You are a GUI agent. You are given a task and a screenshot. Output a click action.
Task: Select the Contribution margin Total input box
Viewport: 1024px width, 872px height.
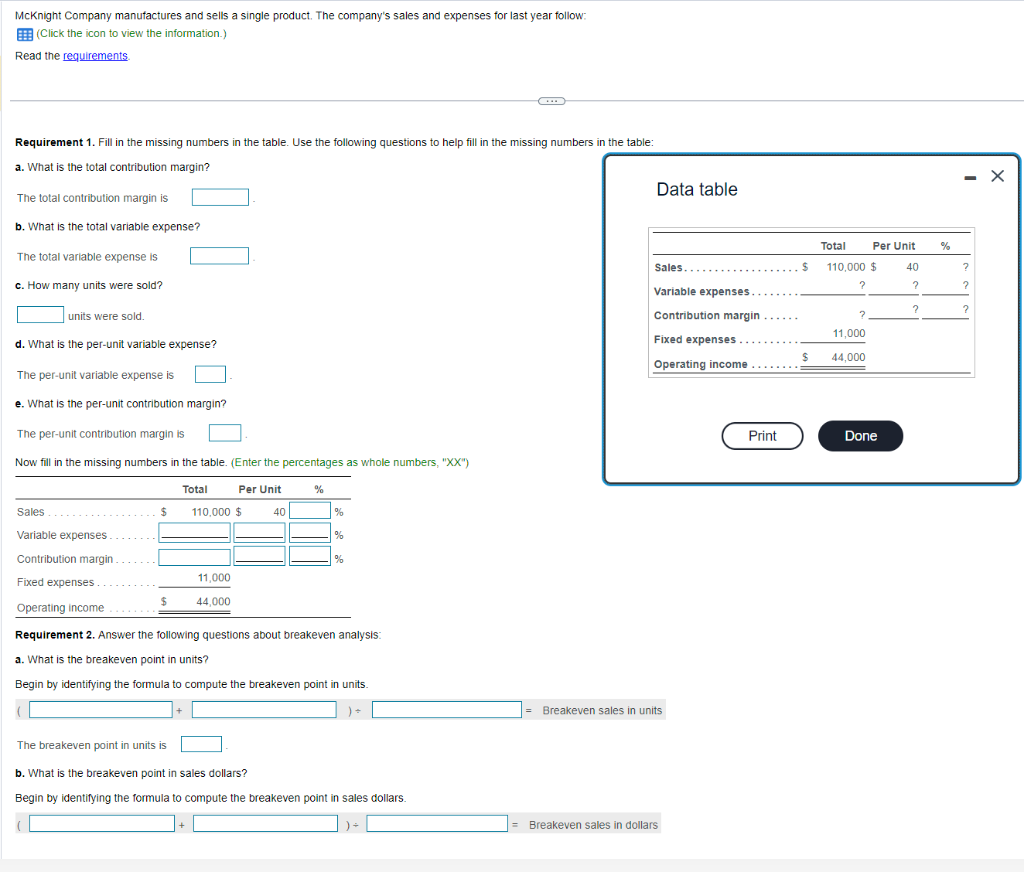click(195, 557)
